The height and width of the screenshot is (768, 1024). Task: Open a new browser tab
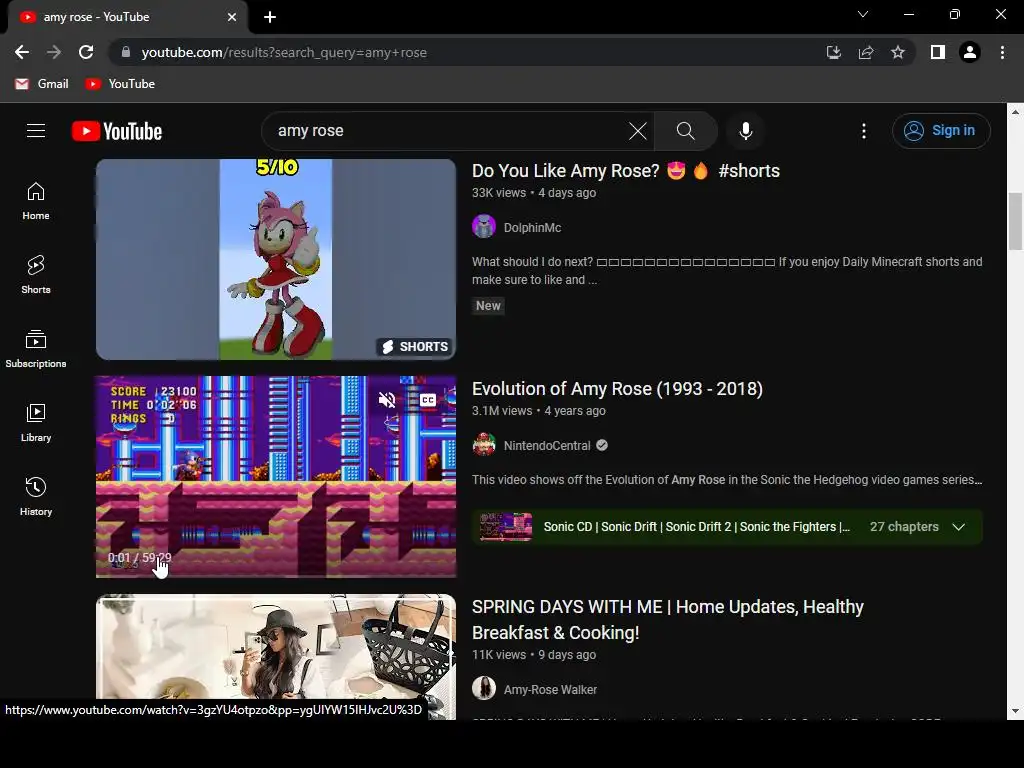[x=270, y=17]
